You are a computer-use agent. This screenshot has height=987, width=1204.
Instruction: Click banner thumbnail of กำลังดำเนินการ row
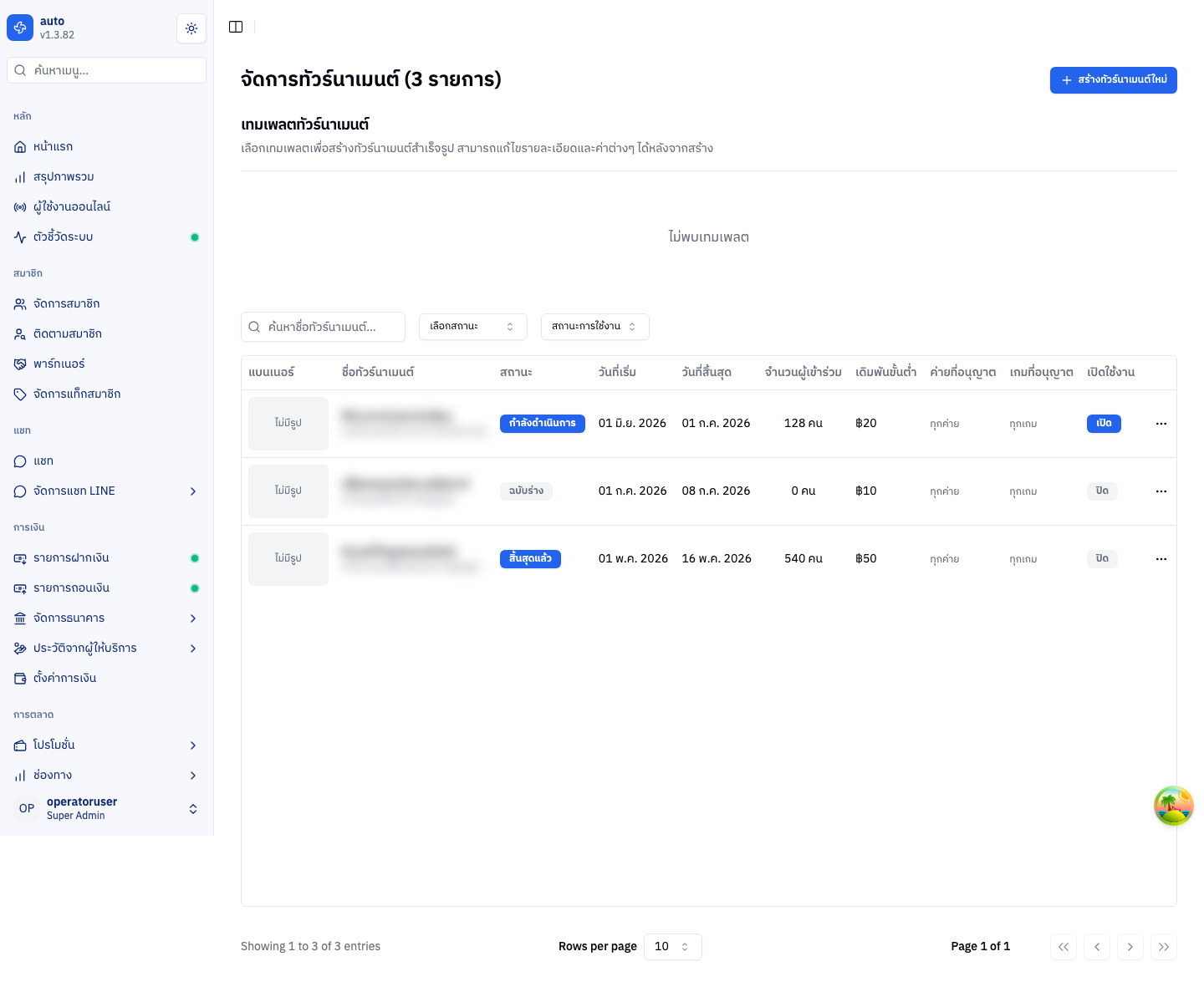click(288, 424)
